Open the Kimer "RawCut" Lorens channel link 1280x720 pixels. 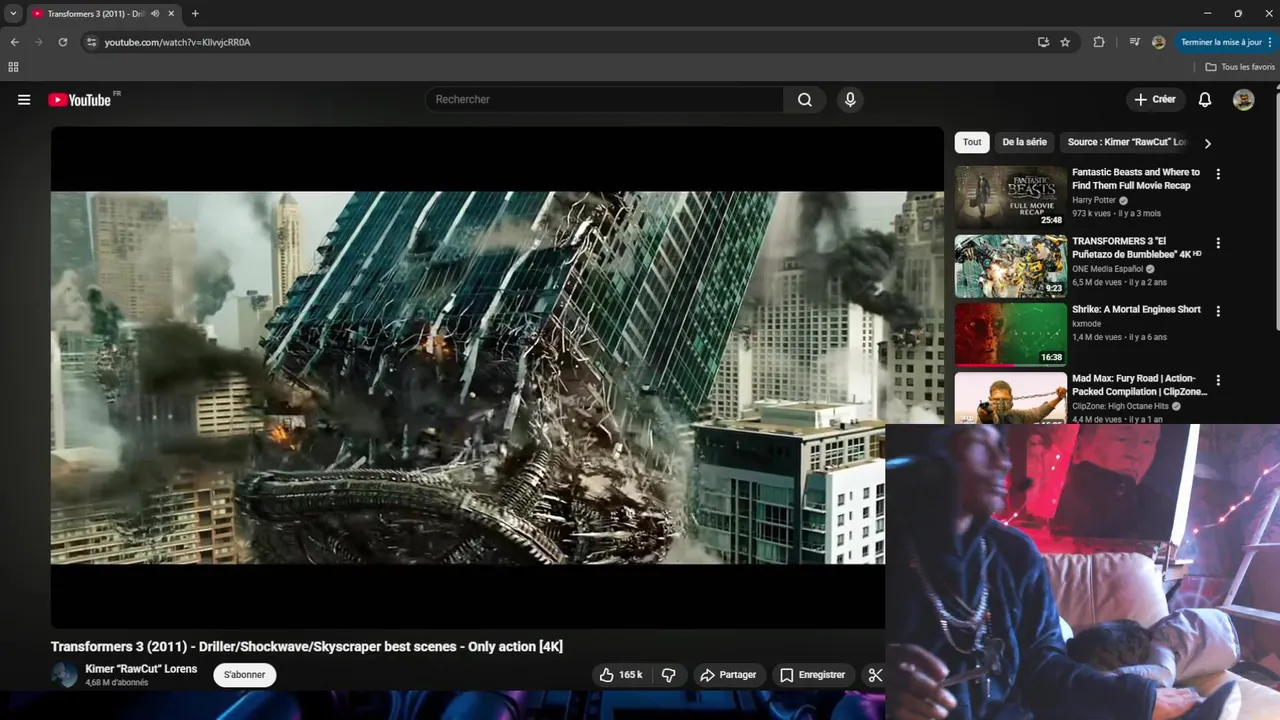coord(141,669)
